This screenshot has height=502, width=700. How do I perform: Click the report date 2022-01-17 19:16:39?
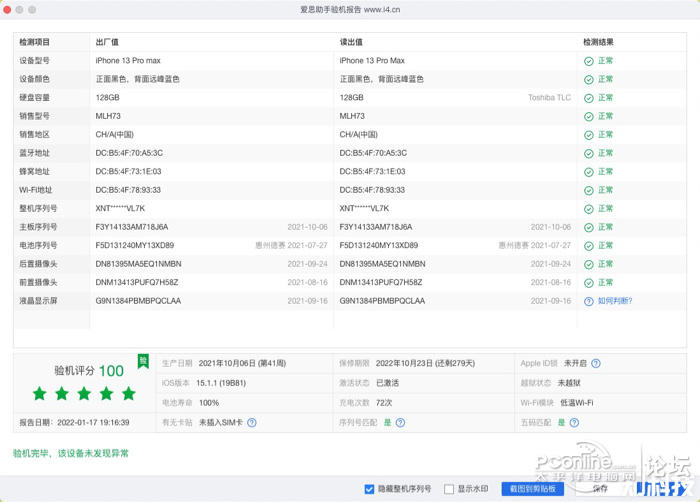(93, 423)
